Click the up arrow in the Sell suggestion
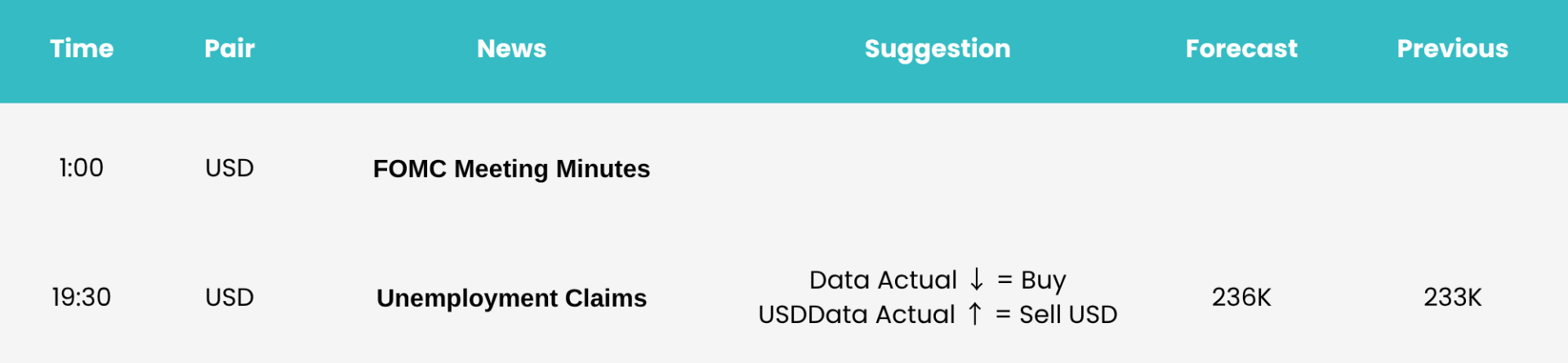Viewport: 1568px width, 363px height. coord(974,314)
